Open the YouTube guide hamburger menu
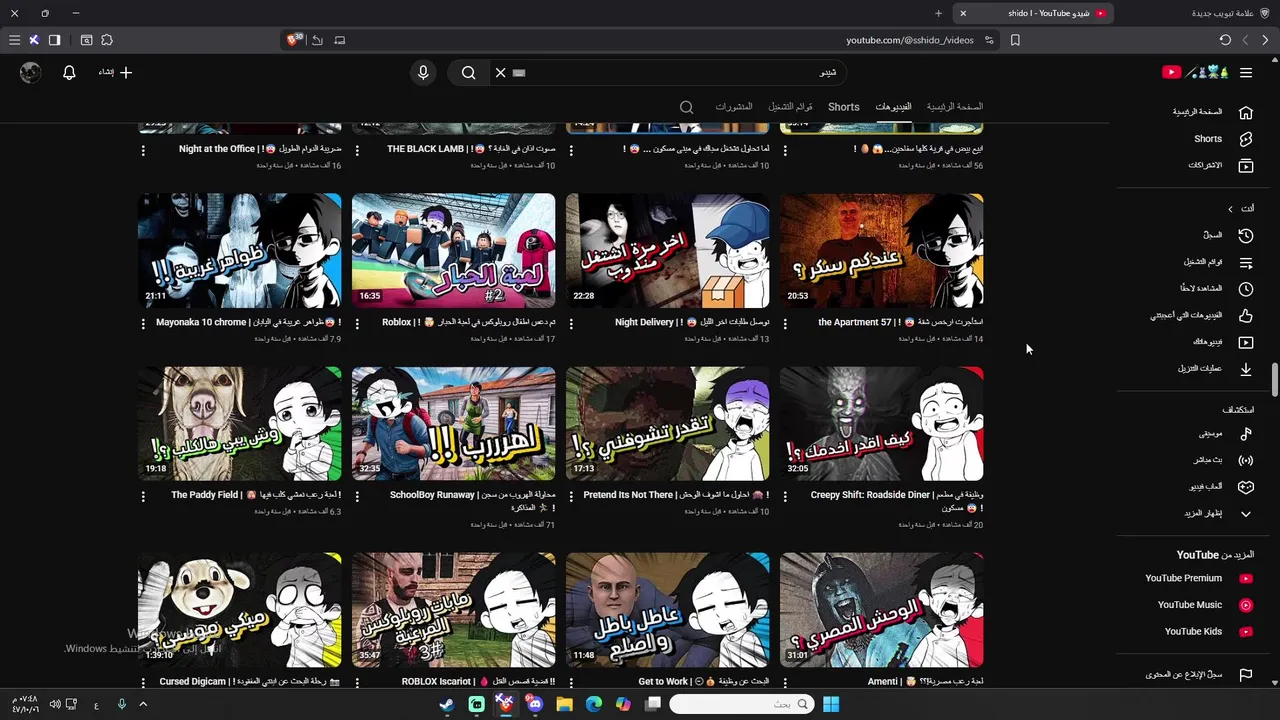The image size is (1280, 720). 1246,72
